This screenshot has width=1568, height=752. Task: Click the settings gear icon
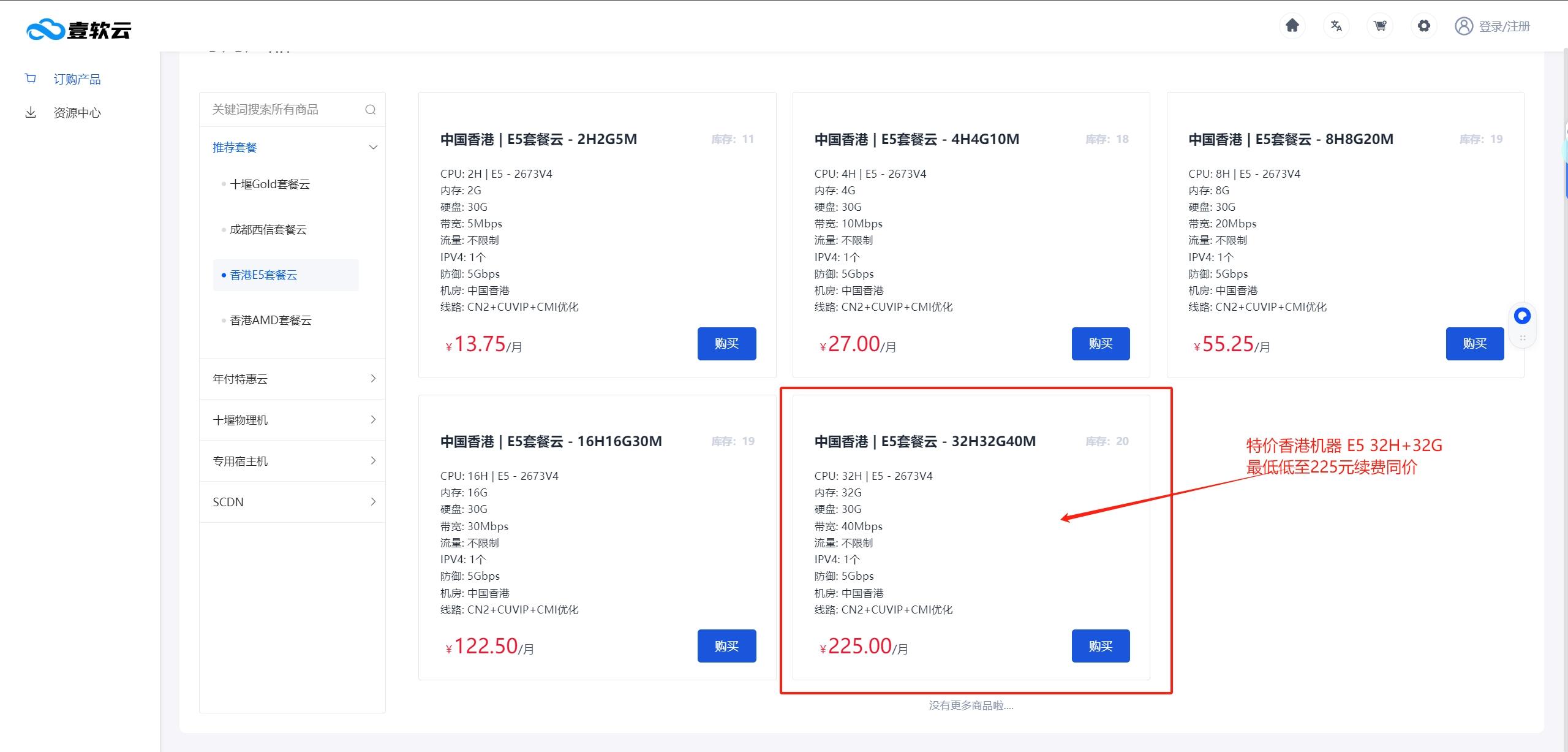point(1424,26)
